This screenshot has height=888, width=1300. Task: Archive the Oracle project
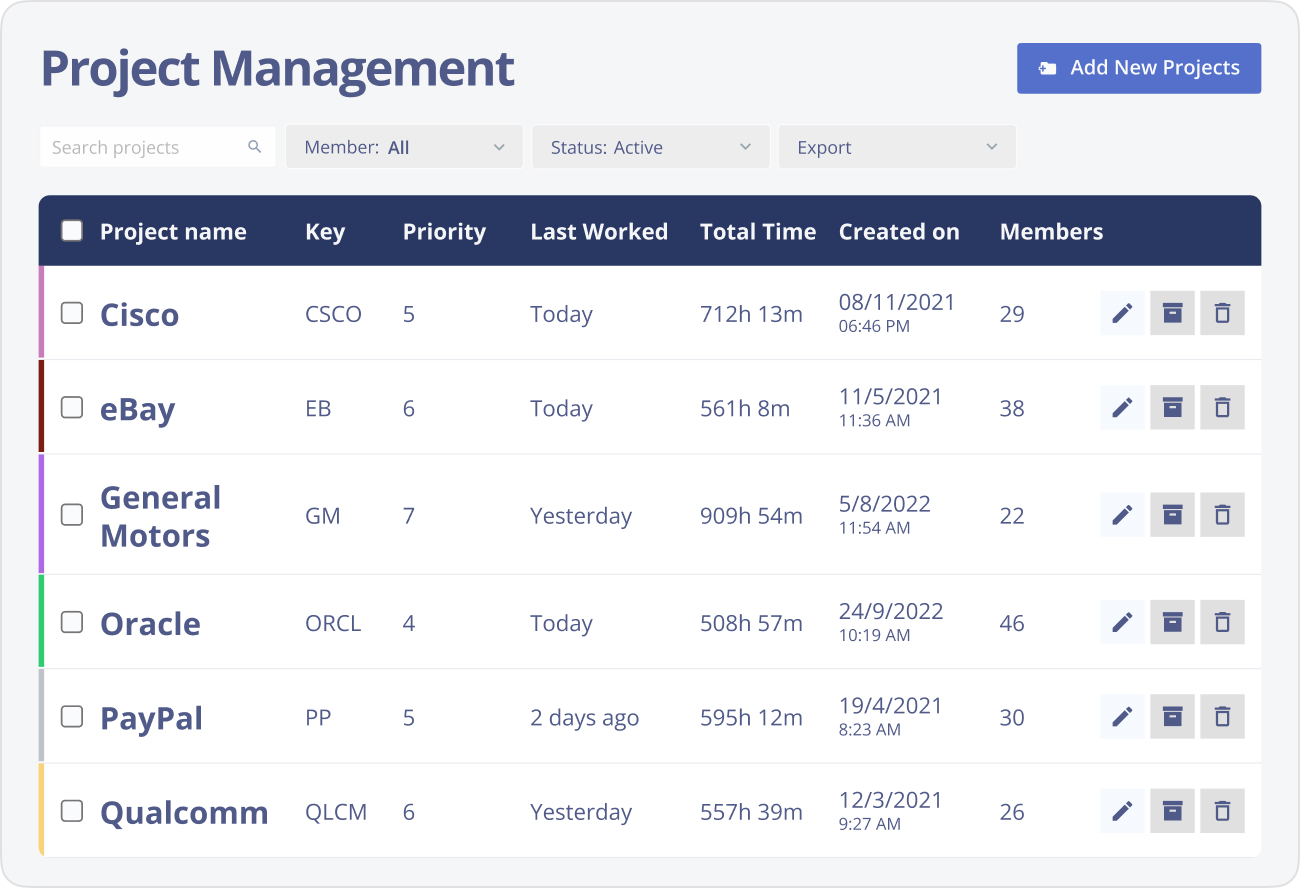click(x=1172, y=622)
